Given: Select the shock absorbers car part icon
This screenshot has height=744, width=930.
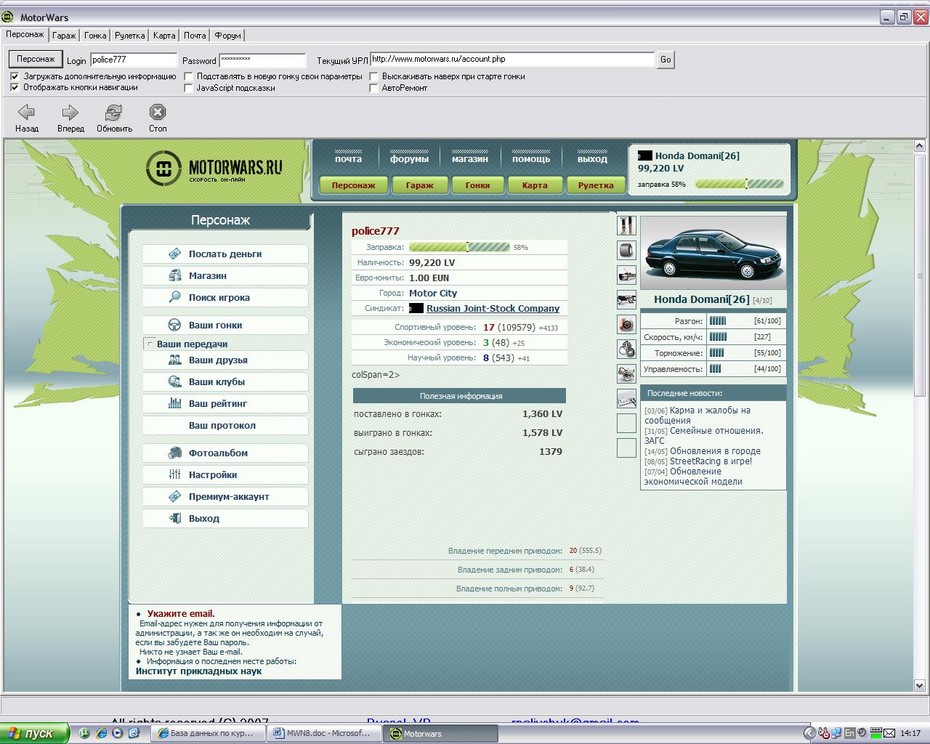Looking at the screenshot, I should pyautogui.click(x=626, y=225).
